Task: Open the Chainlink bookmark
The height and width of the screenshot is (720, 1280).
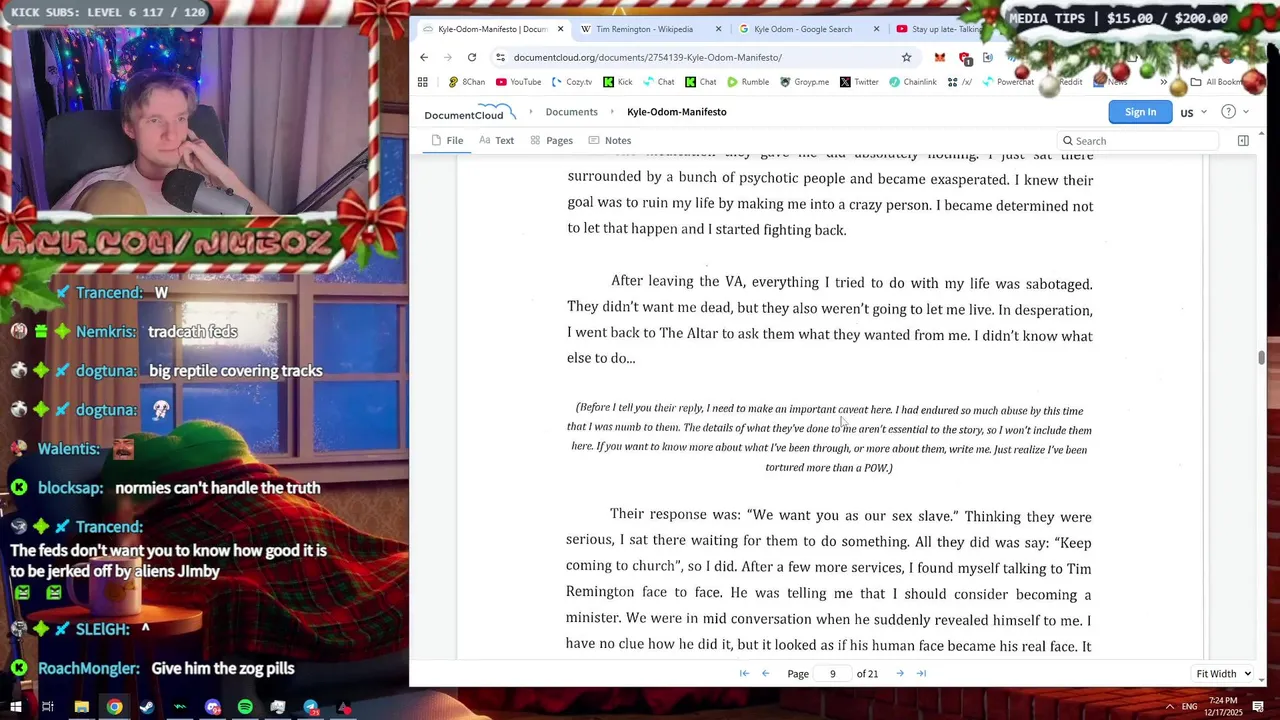Action: point(913,82)
